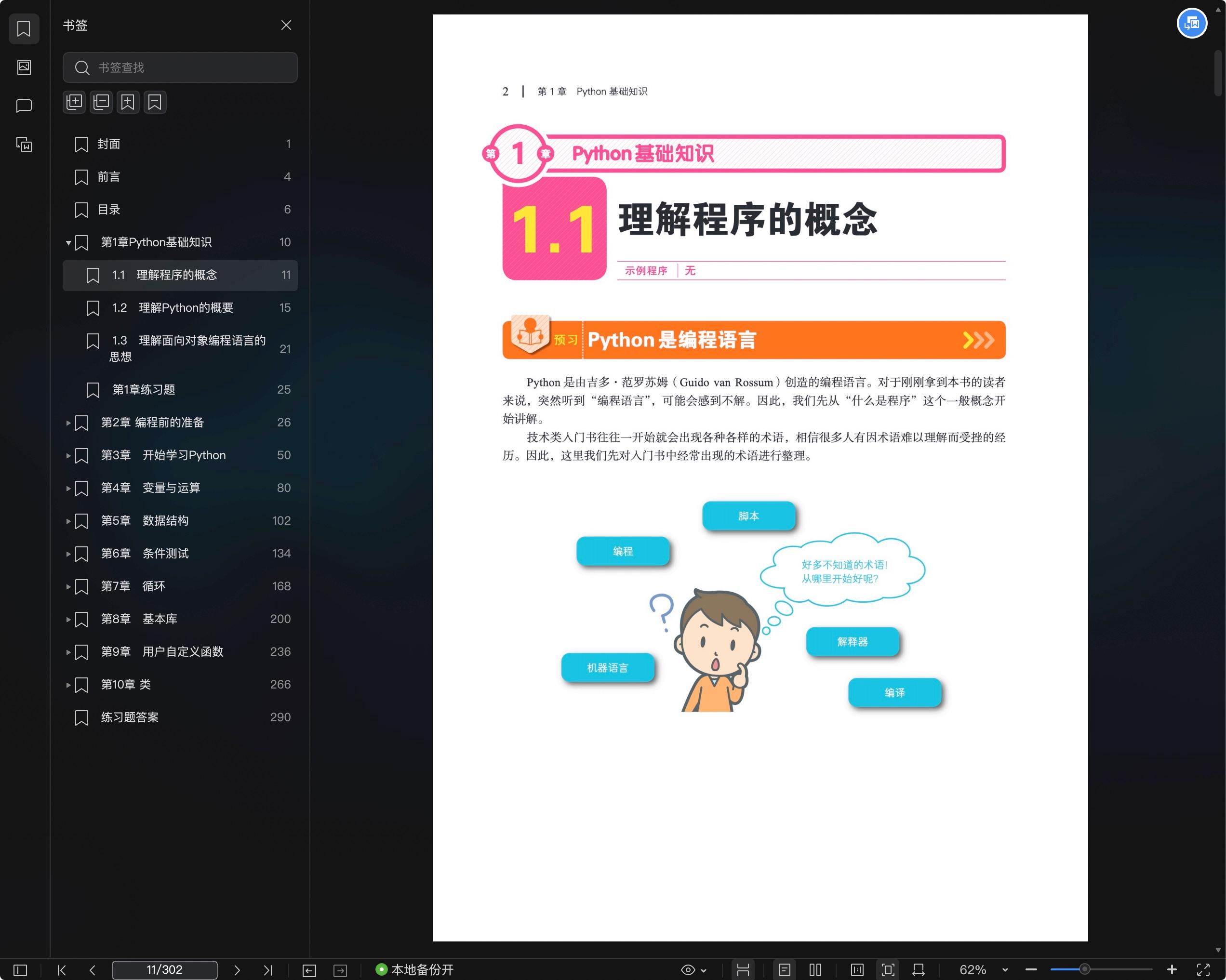Jump to the first page
Viewport: 1226px width, 980px height.
coord(62,970)
